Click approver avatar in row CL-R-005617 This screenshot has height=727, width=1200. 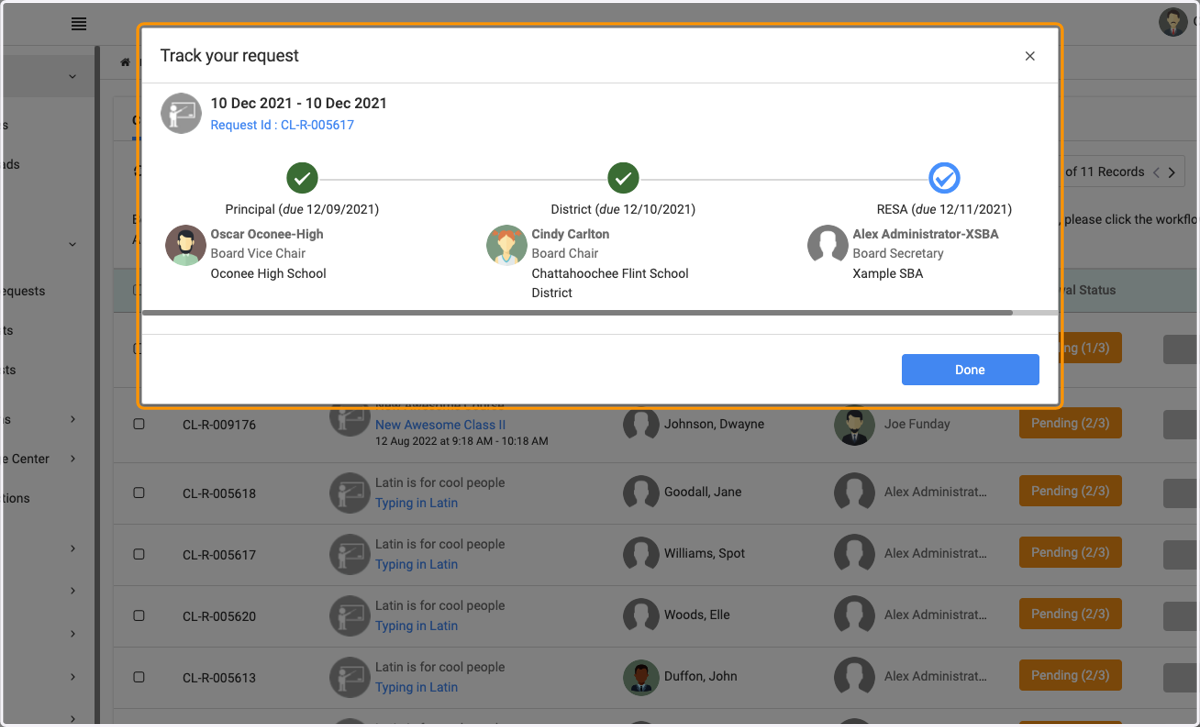click(853, 553)
